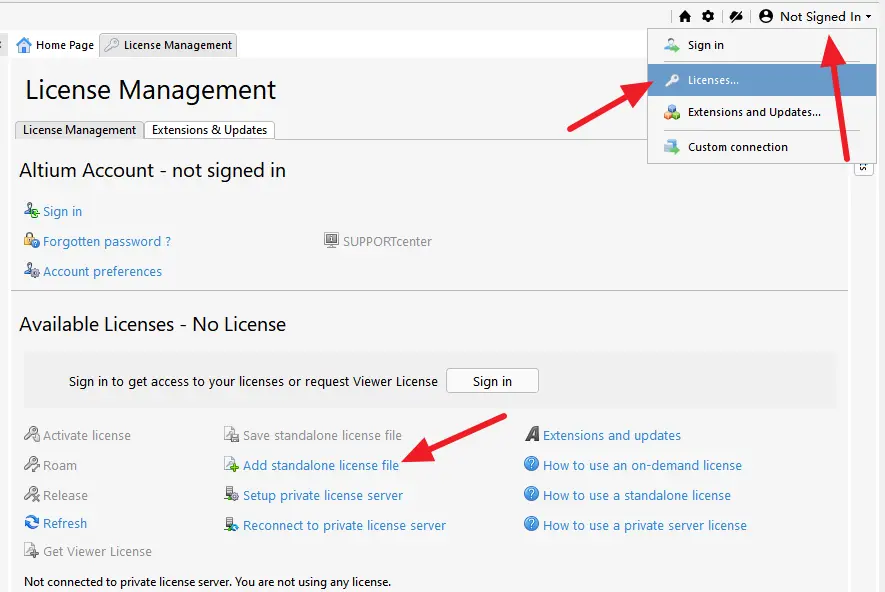This screenshot has height=592, width=885.
Task: Open the License Management sub-tab
Action: pos(79,130)
